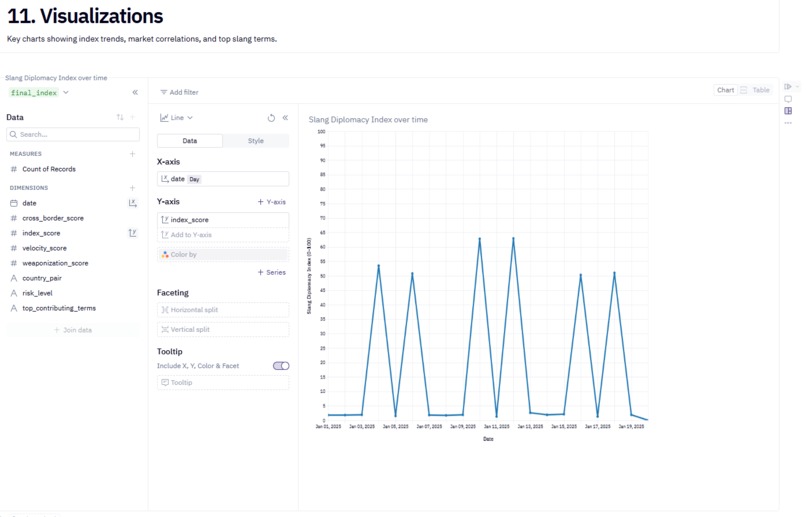Screen dimensions: 806x517
Task: Add a new measure in MEASURES section
Action: point(132,154)
